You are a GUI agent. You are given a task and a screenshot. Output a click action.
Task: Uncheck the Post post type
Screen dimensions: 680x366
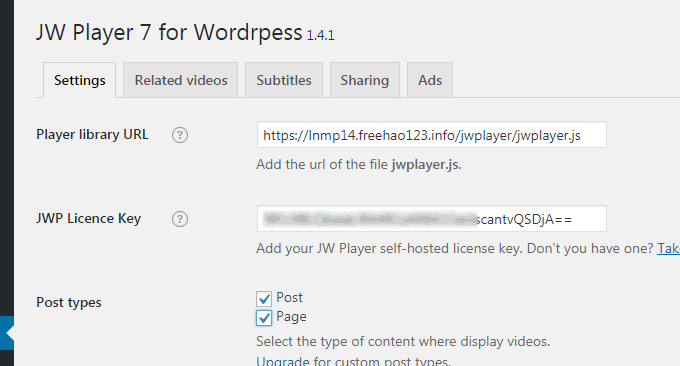pos(264,299)
